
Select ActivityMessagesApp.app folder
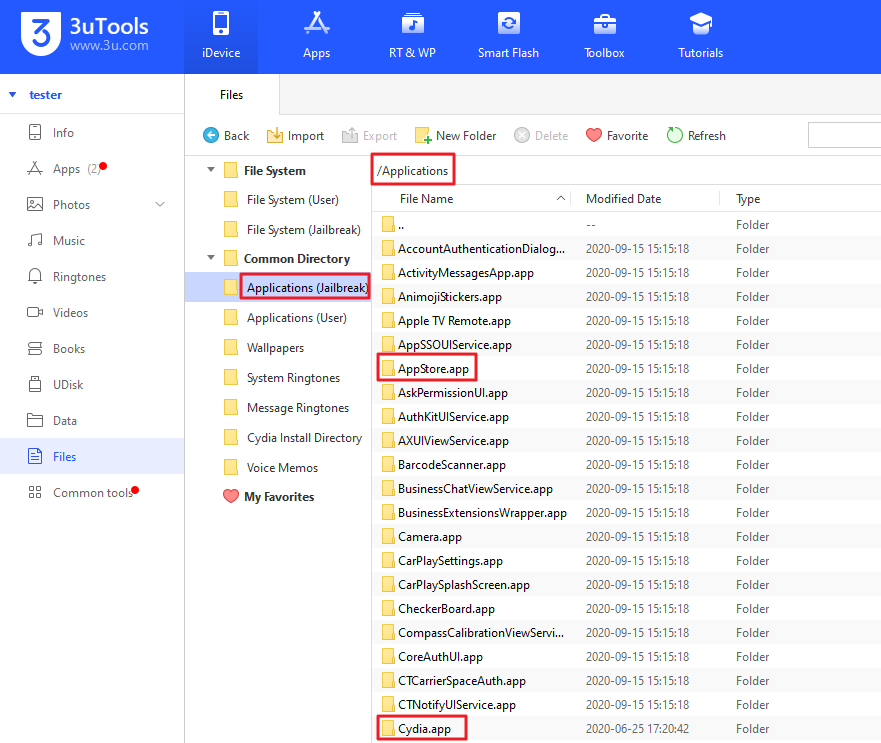click(x=626, y=273)
